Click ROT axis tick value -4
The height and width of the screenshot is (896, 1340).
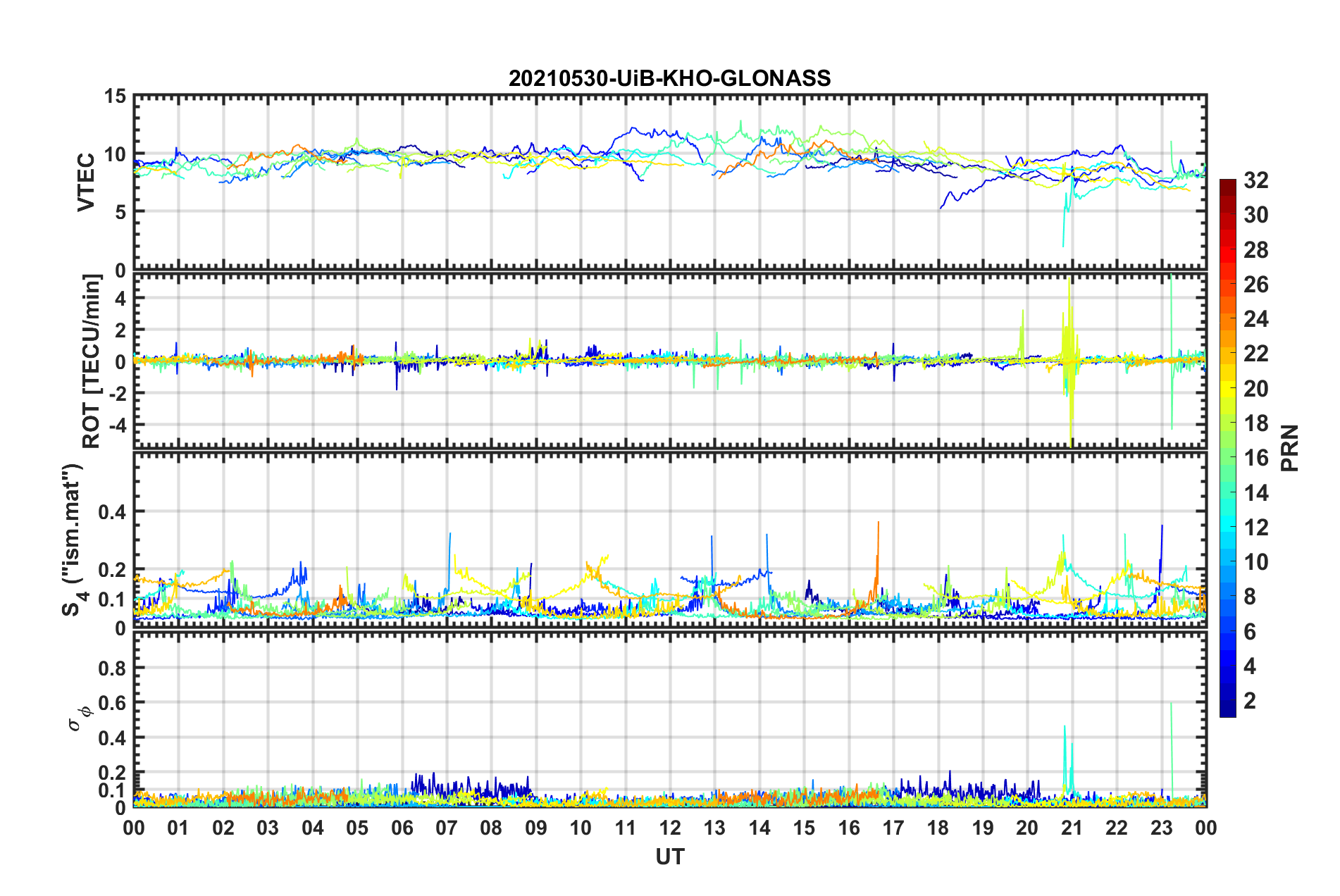116,425
